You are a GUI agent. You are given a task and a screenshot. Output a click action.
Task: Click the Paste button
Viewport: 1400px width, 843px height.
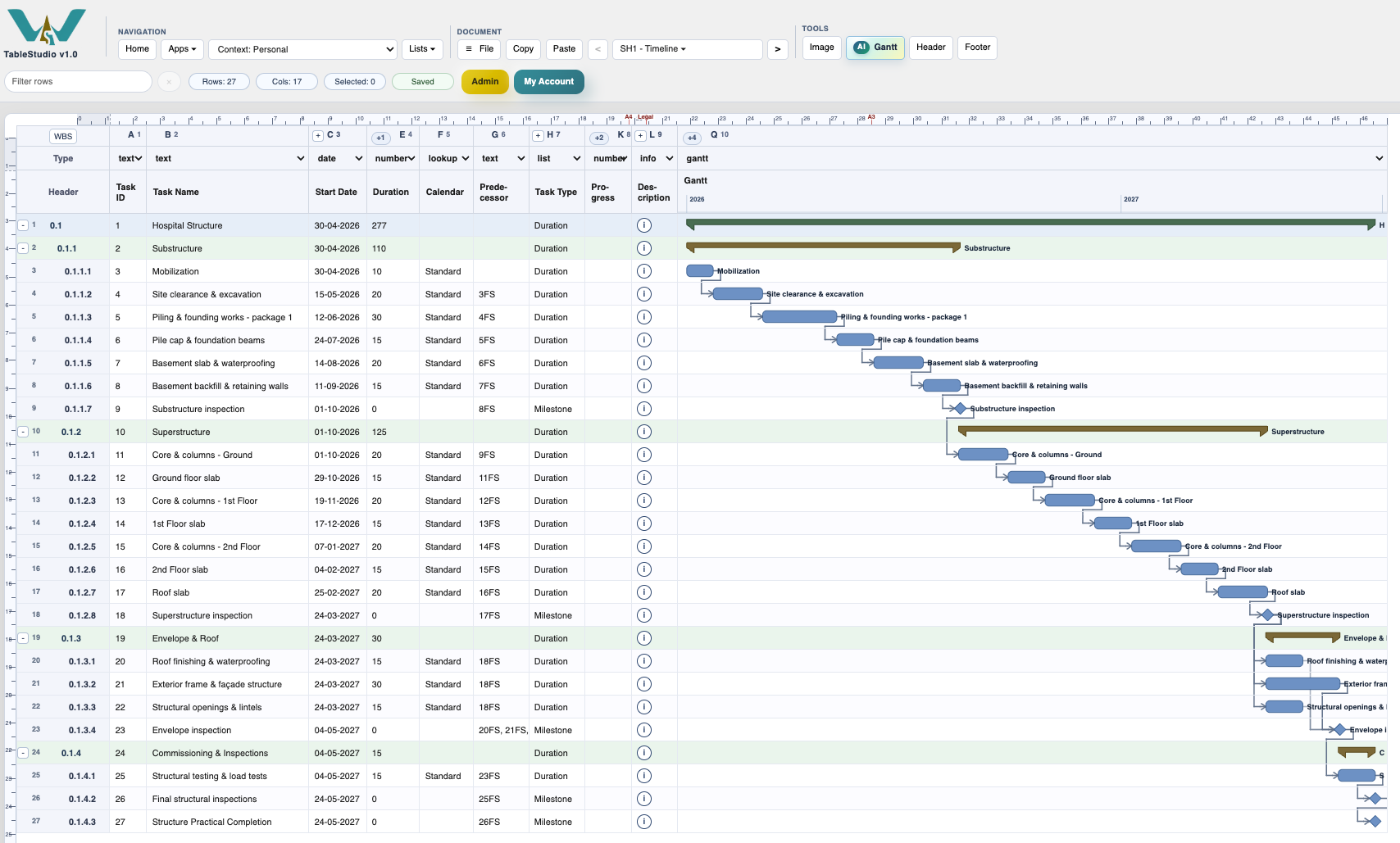click(x=564, y=49)
